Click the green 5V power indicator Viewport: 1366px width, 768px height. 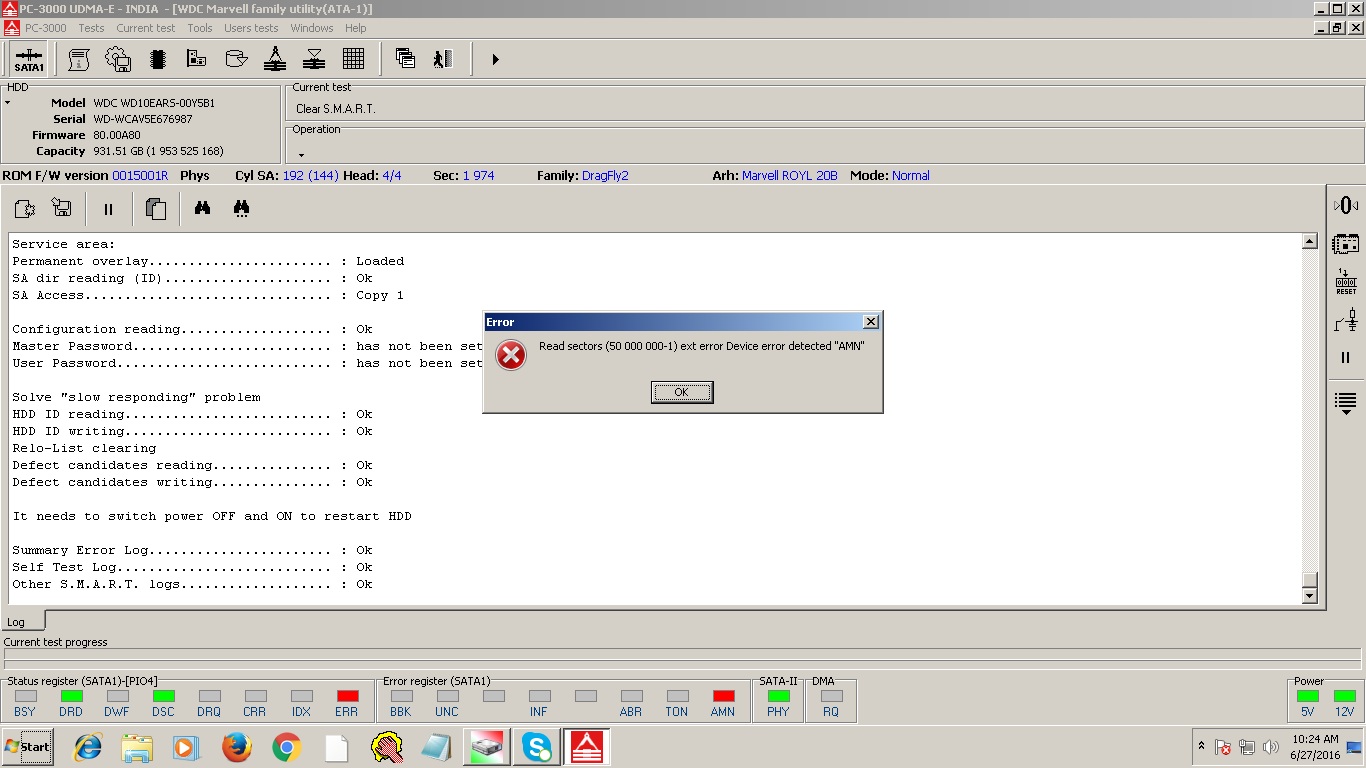click(x=1307, y=696)
